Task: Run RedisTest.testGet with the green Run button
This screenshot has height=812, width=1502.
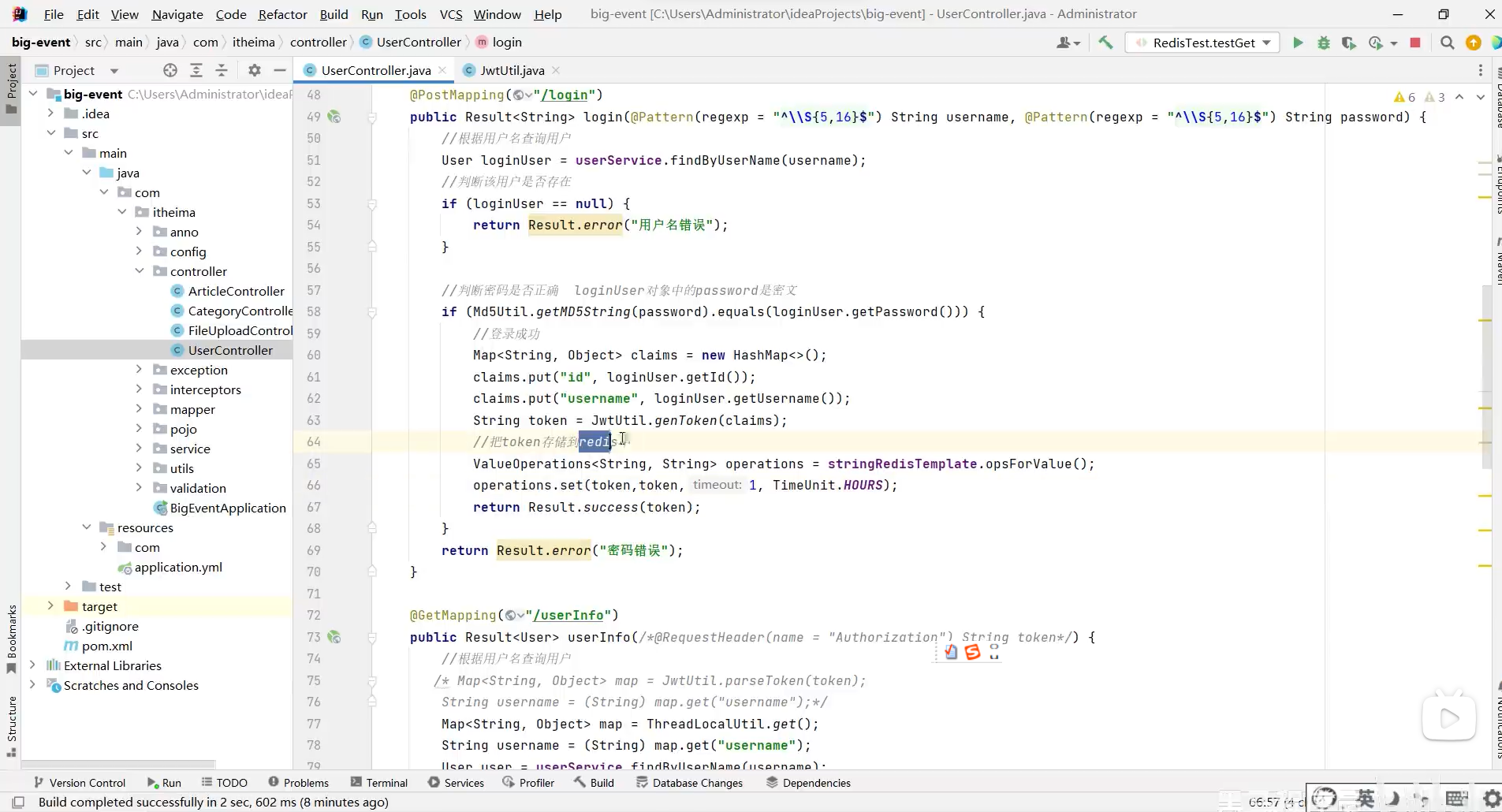Action: (x=1297, y=43)
